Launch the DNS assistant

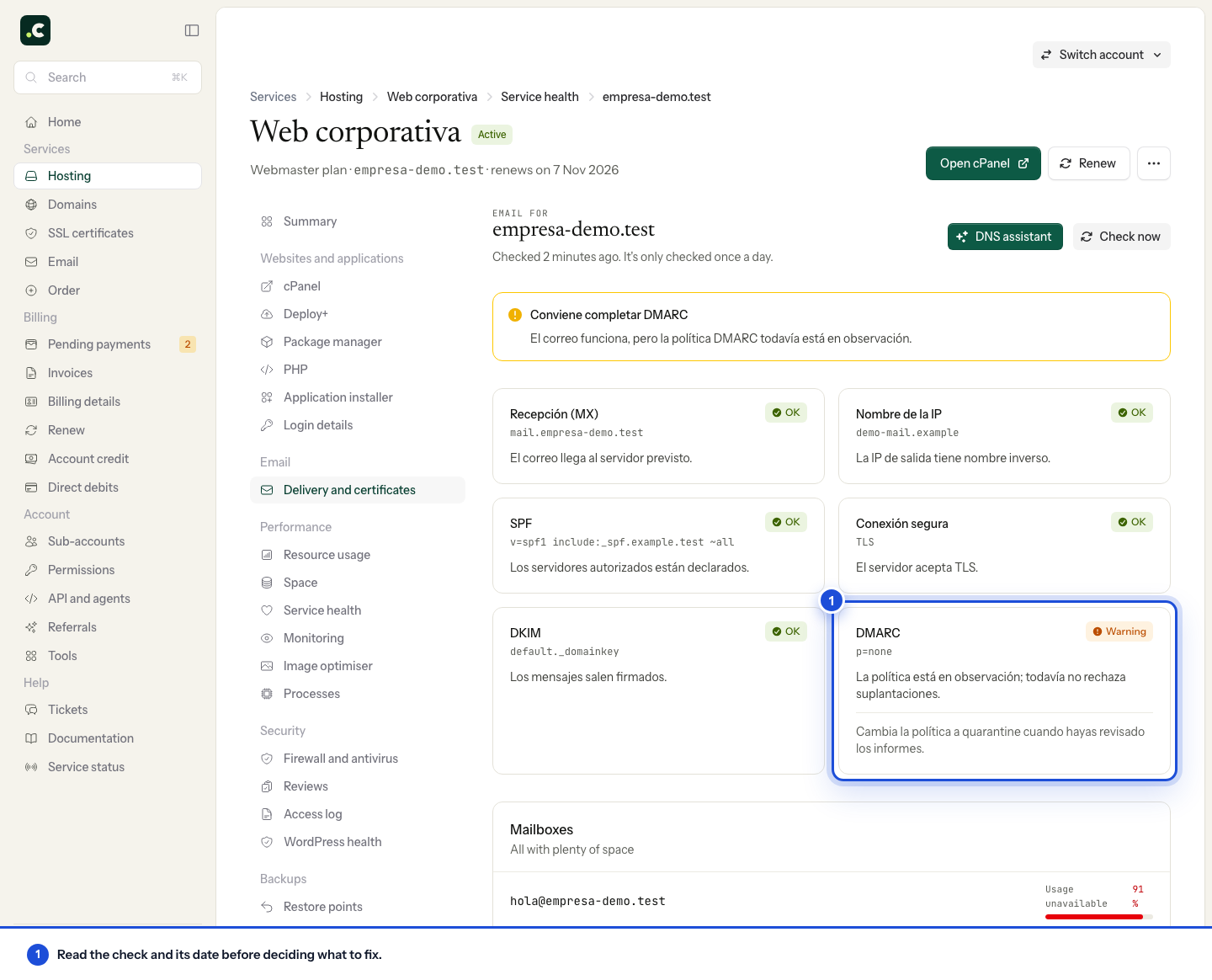tap(1005, 237)
